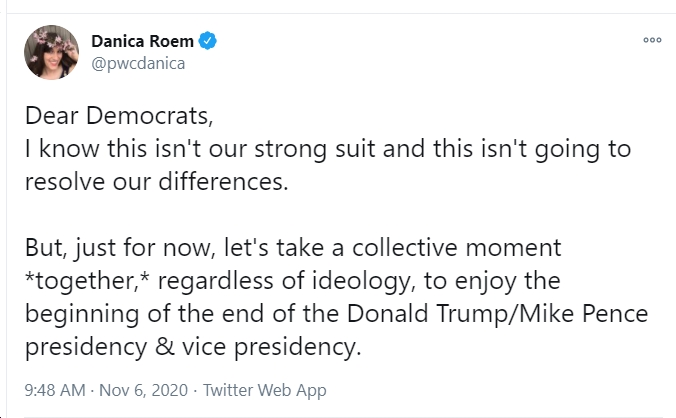The image size is (676, 418).
Task: Click the "presidency & vice presidency." line
Action: 193,347
